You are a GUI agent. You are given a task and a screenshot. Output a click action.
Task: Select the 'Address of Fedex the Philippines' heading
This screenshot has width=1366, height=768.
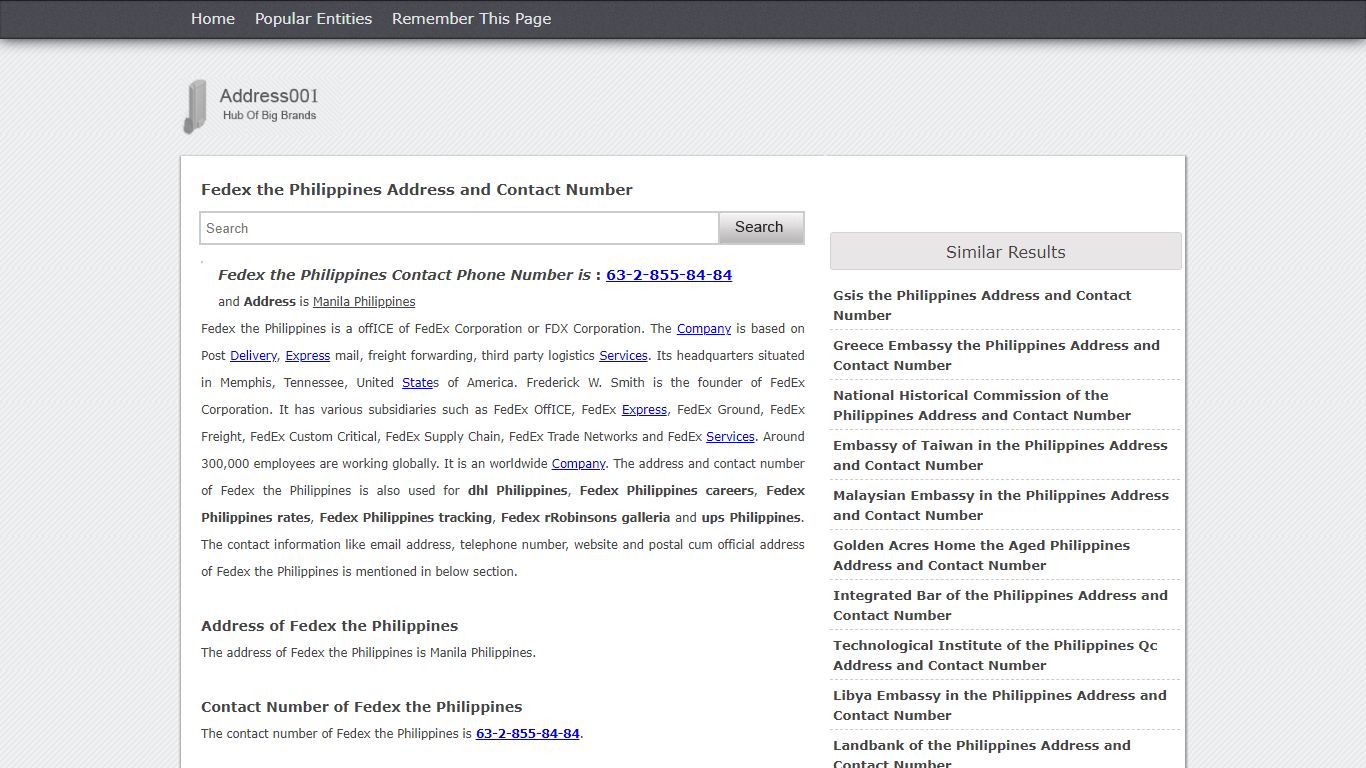(329, 626)
